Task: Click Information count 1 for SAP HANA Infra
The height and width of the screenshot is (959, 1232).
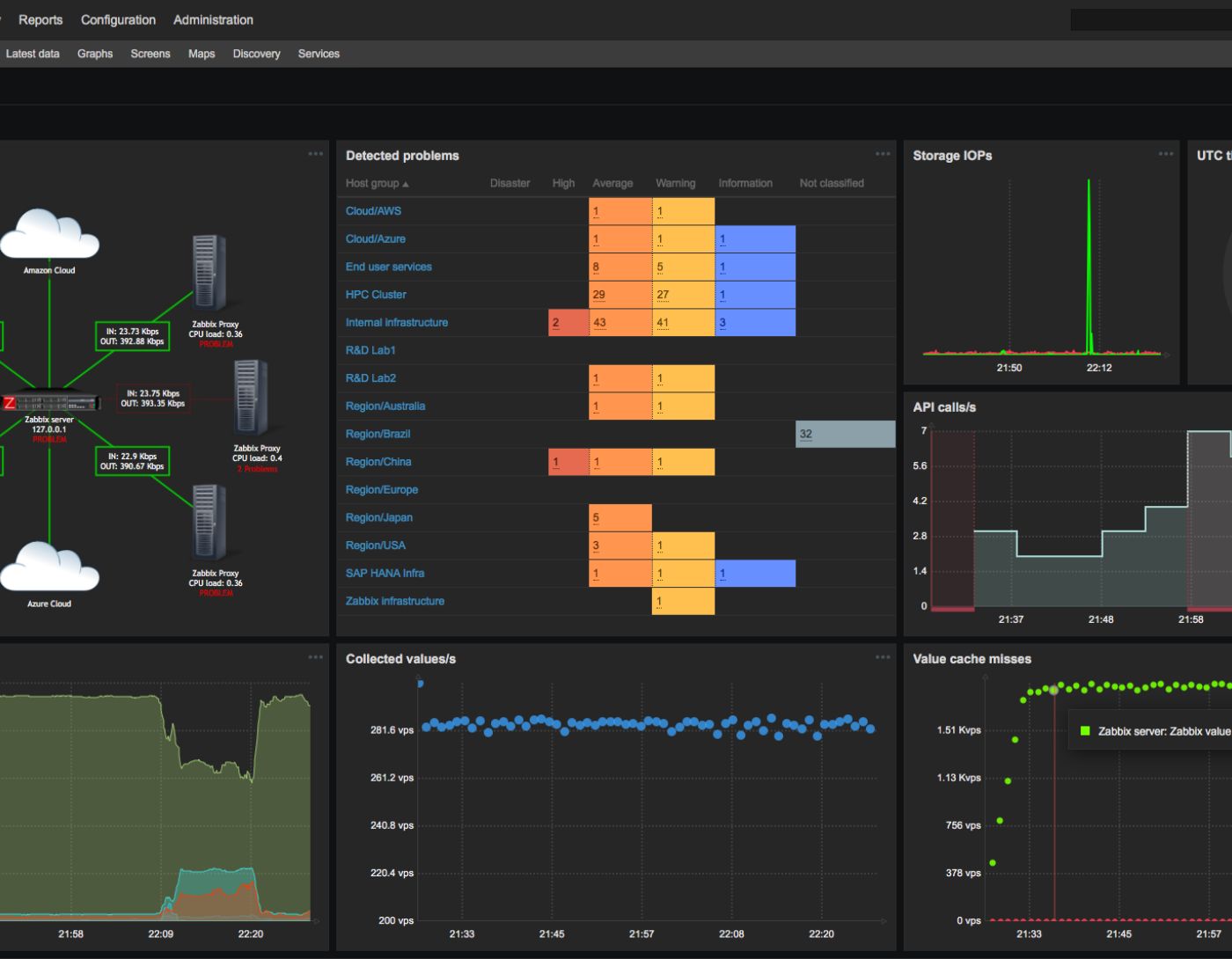Action: click(x=722, y=574)
